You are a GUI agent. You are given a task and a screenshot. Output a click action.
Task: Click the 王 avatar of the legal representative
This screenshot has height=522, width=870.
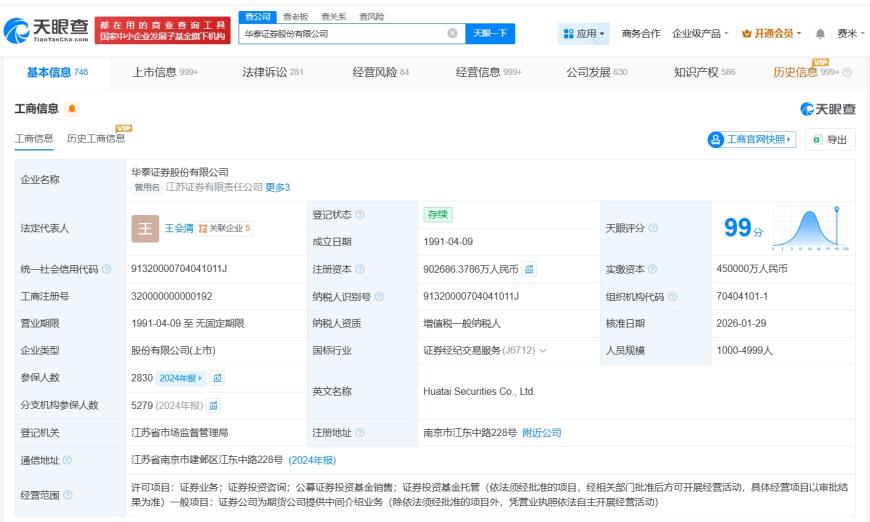[145, 228]
